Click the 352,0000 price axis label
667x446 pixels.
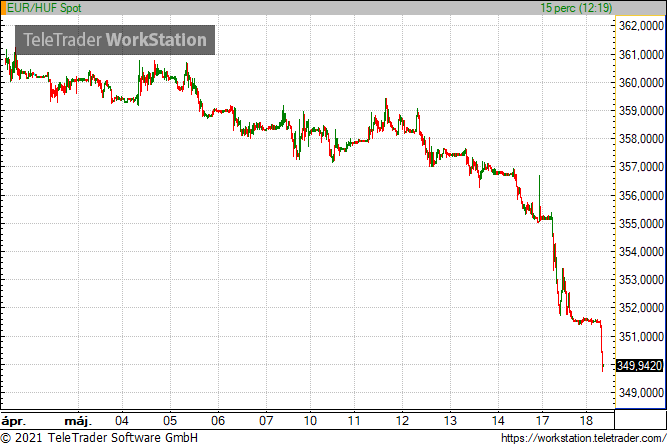[x=641, y=308]
